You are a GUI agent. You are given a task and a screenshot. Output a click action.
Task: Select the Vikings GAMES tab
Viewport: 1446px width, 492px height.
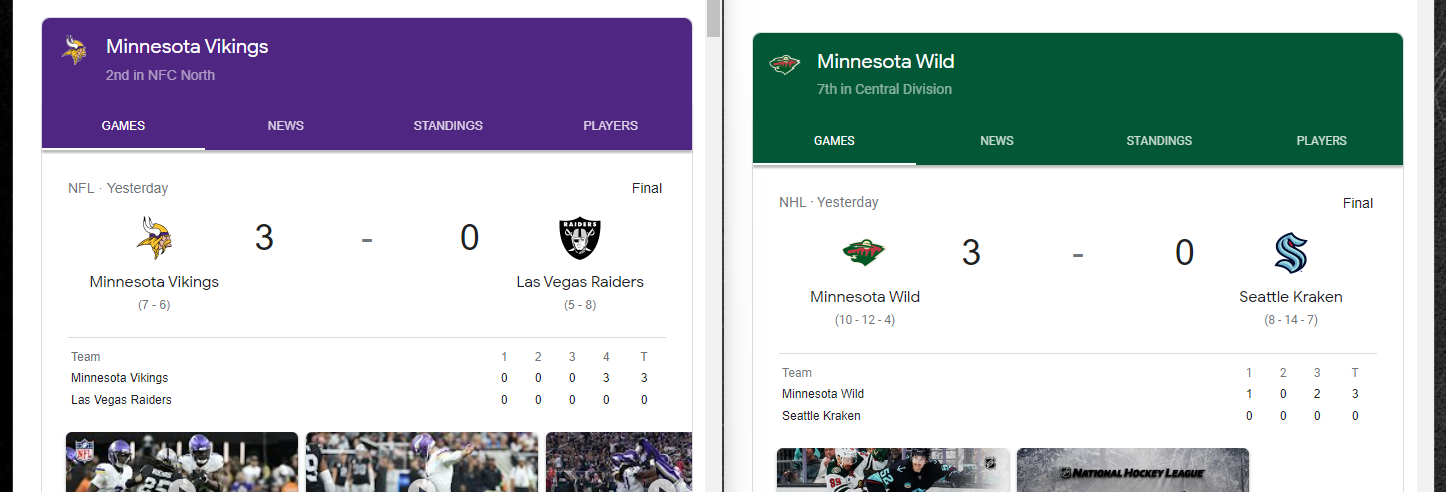124,126
